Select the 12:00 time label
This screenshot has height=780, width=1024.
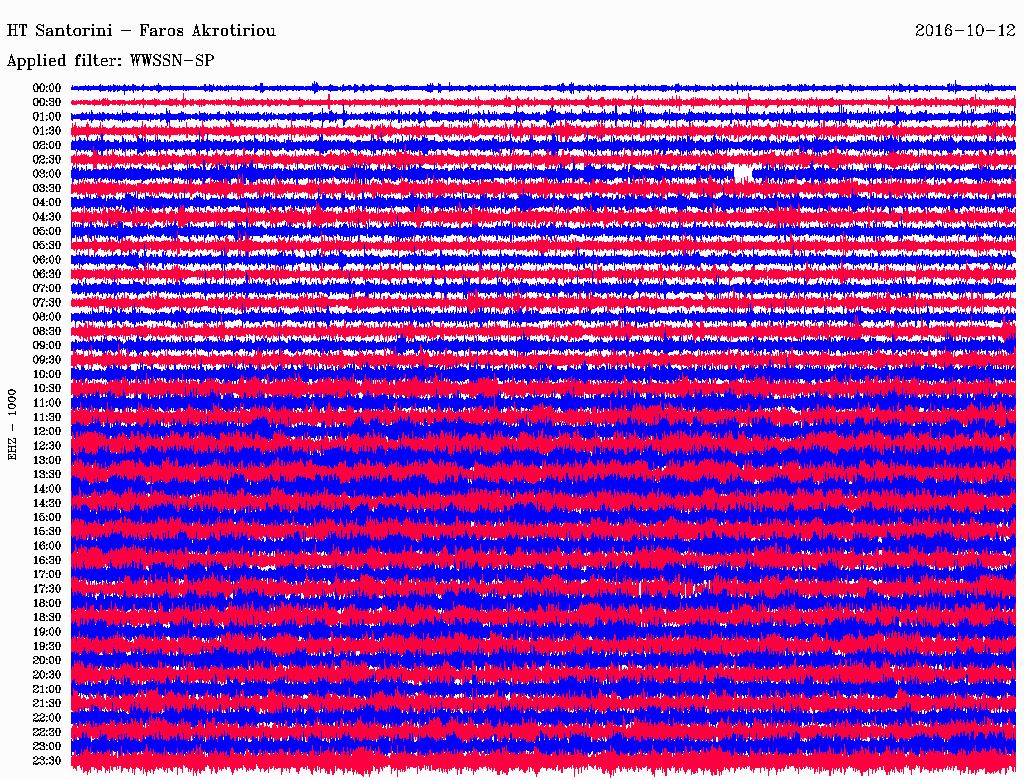pos(47,432)
